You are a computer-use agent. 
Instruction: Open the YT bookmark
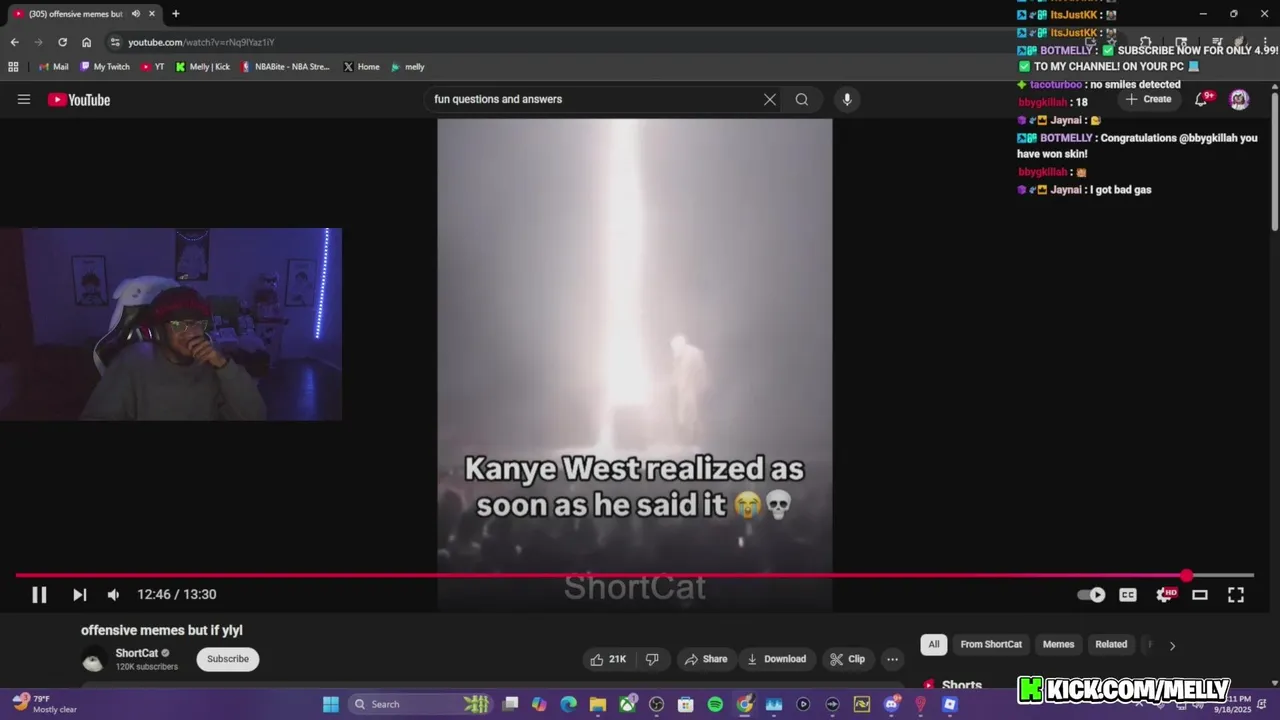(x=153, y=67)
